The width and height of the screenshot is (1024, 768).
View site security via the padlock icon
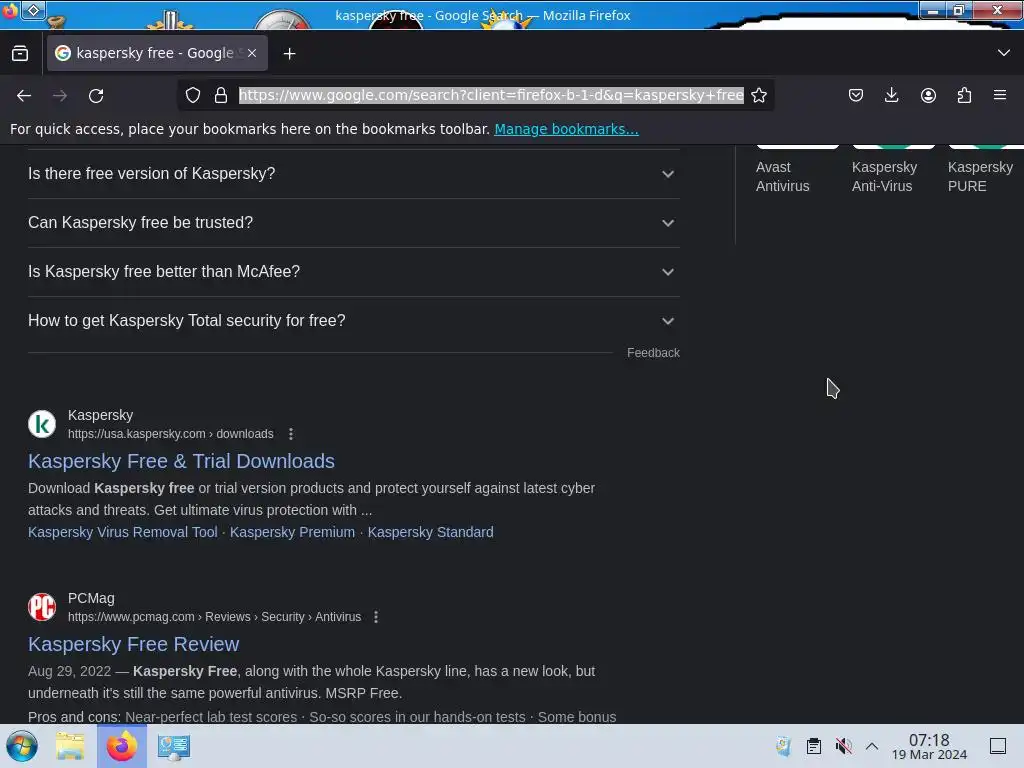pos(221,95)
